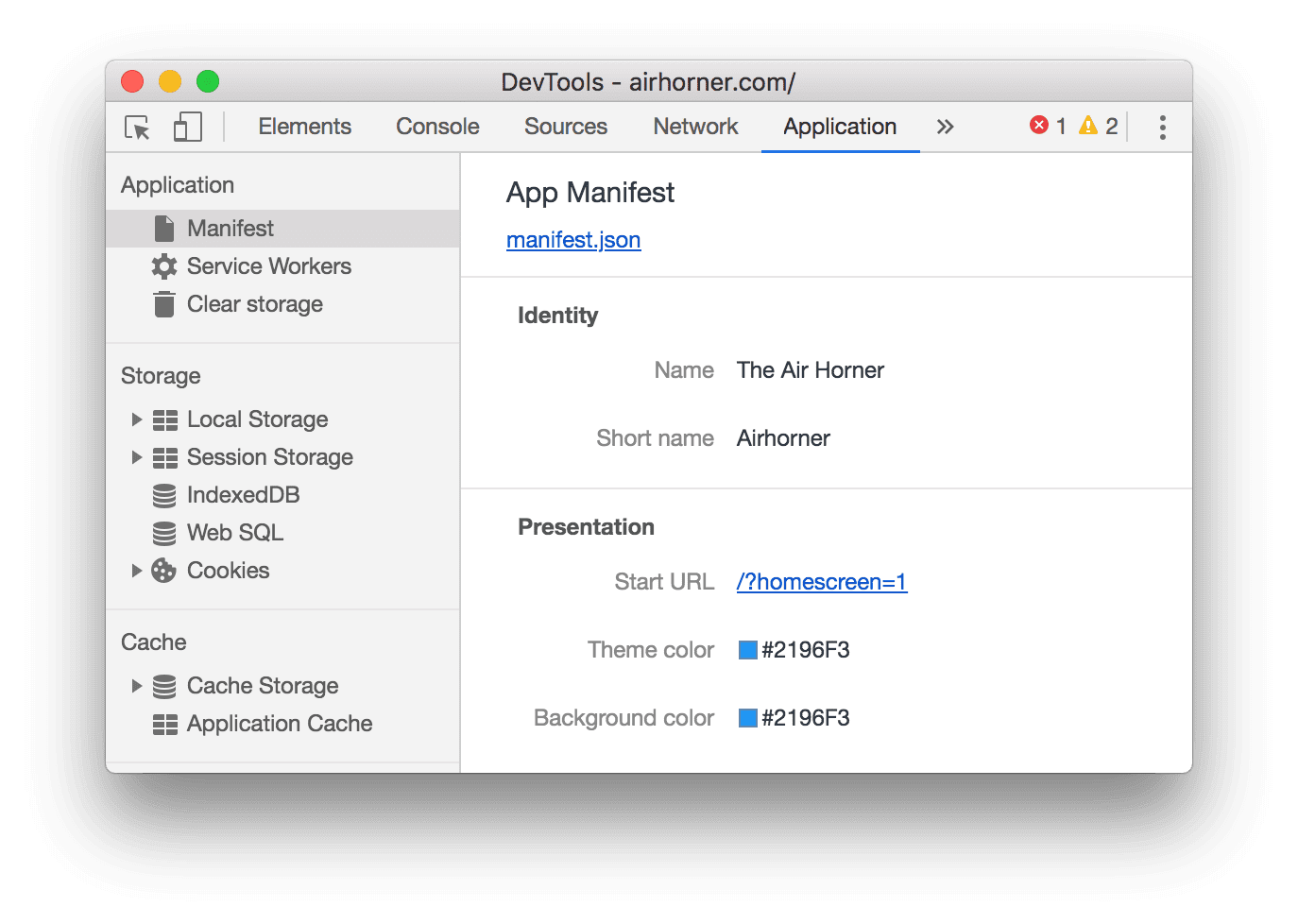1298x924 pixels.
Task: Click the Clear storage trash icon
Action: [x=164, y=303]
